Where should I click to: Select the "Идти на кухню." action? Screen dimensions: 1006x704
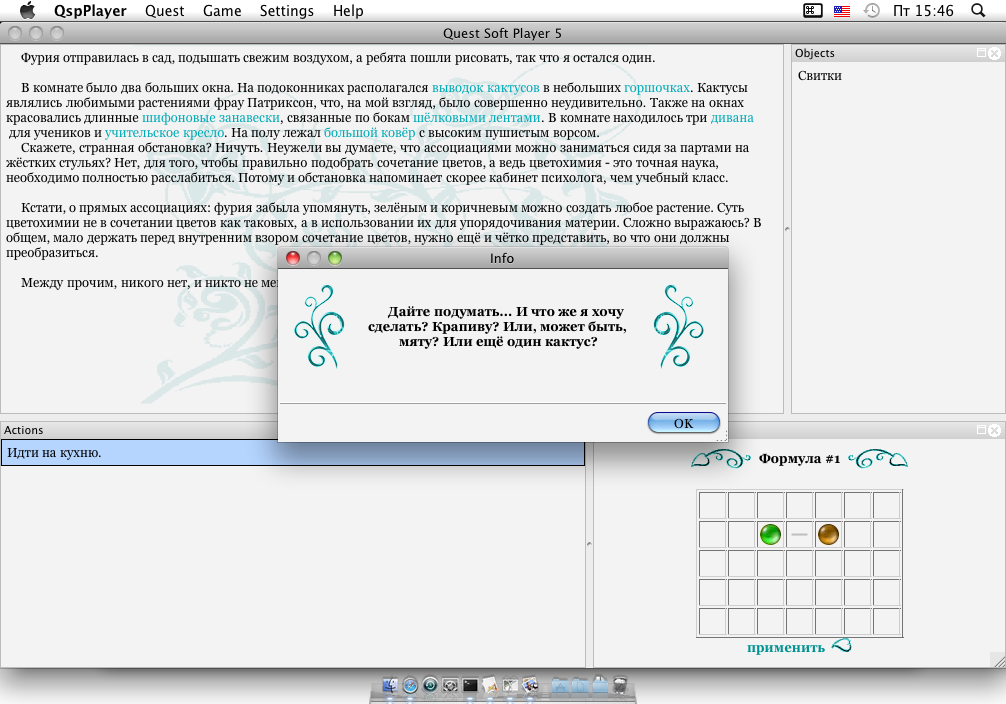292,453
